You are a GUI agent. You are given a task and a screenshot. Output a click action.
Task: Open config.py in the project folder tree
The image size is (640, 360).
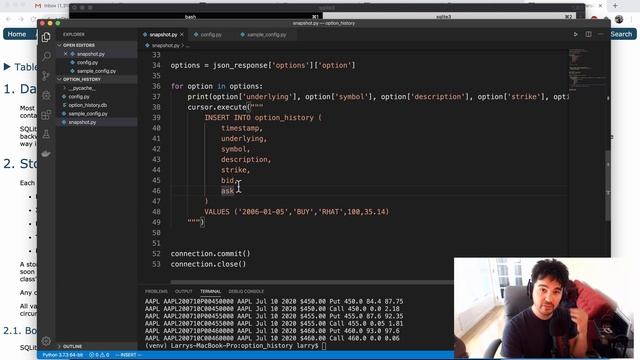(79, 97)
